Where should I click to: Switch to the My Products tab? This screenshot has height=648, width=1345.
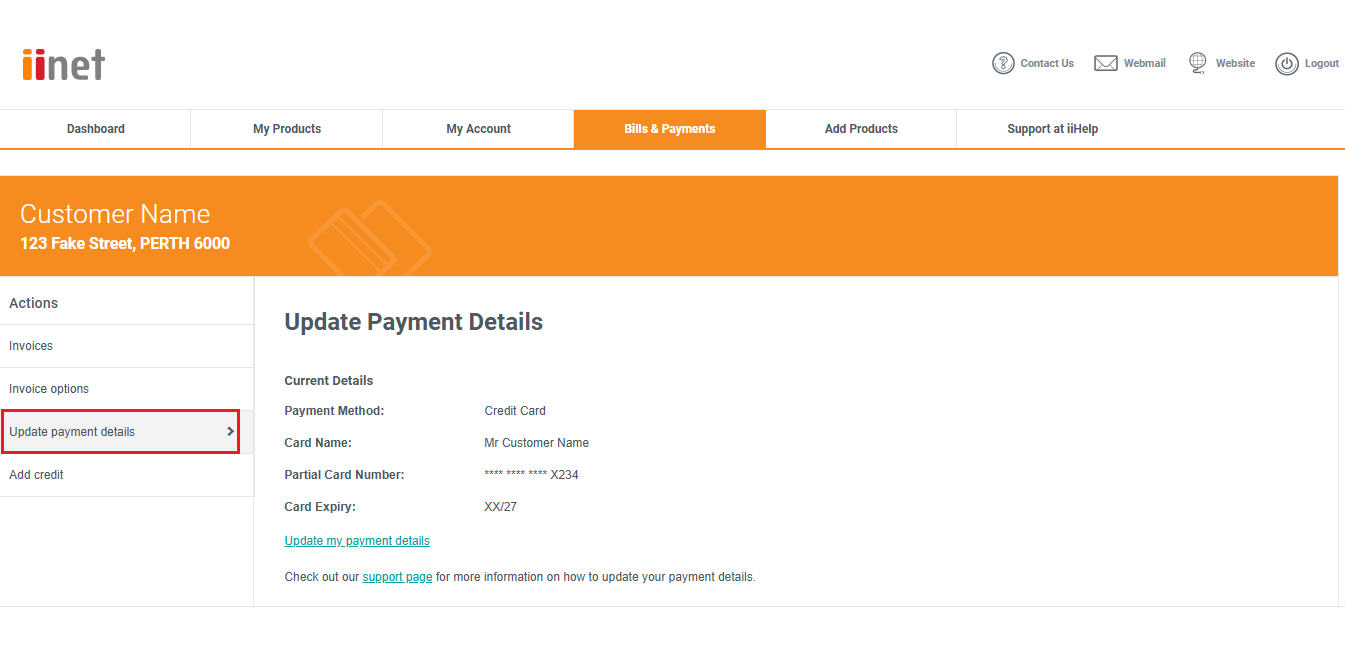(287, 129)
